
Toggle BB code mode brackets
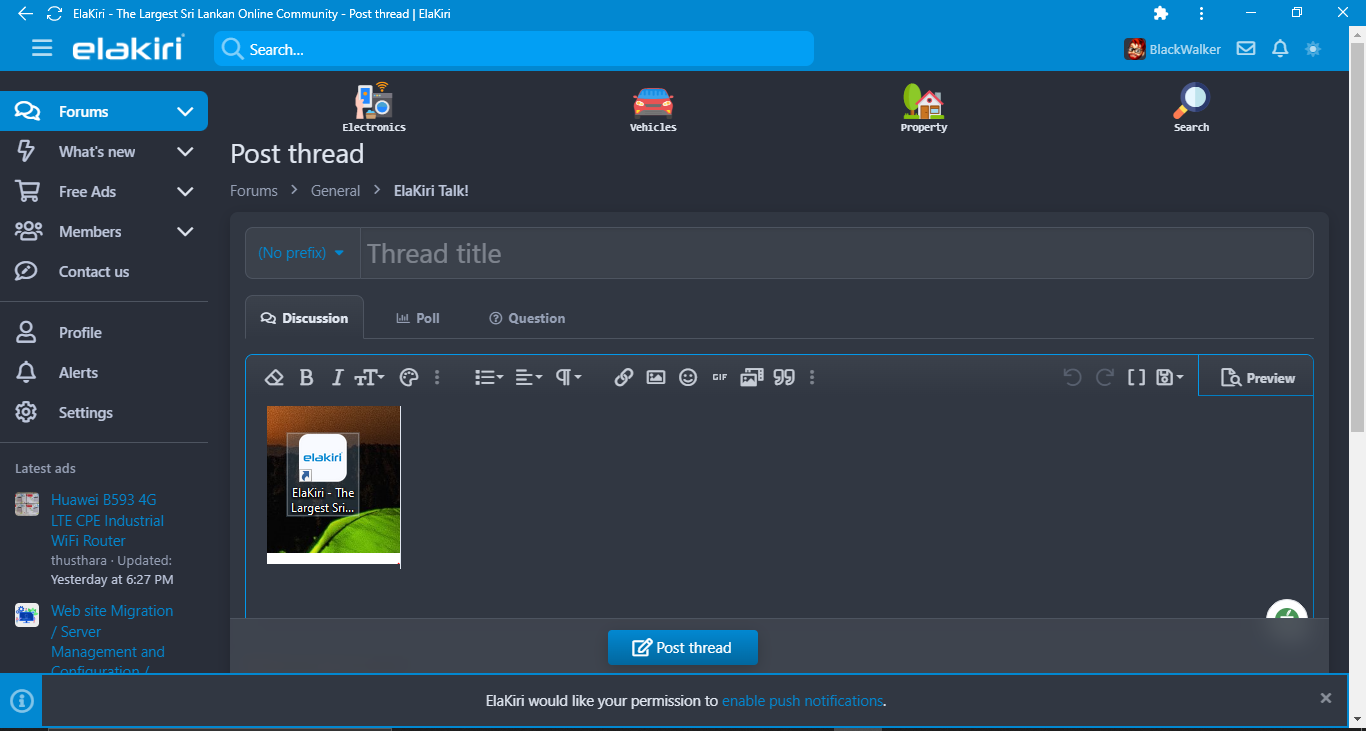coord(1136,378)
